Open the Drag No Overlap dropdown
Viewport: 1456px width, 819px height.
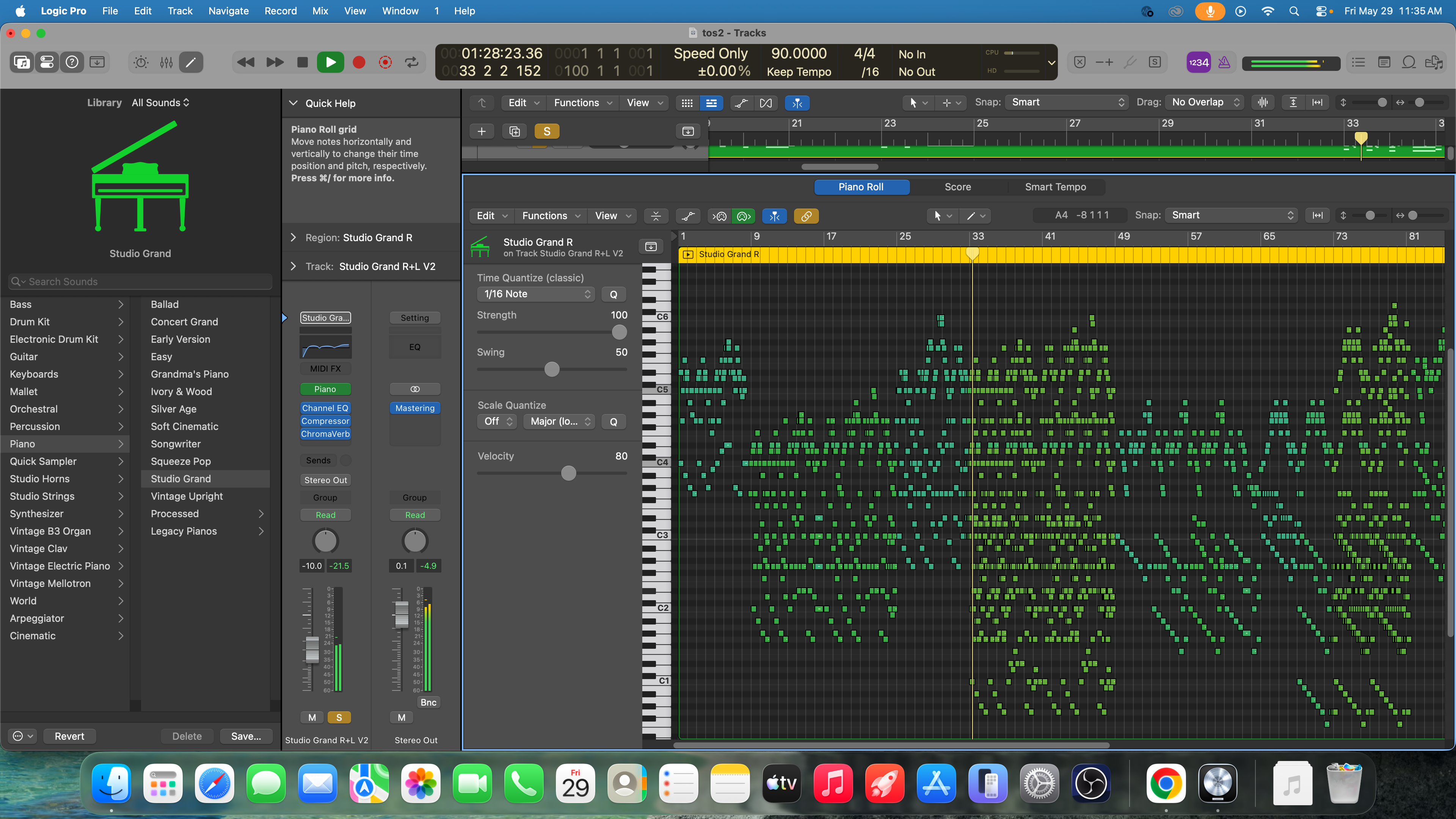click(1204, 102)
